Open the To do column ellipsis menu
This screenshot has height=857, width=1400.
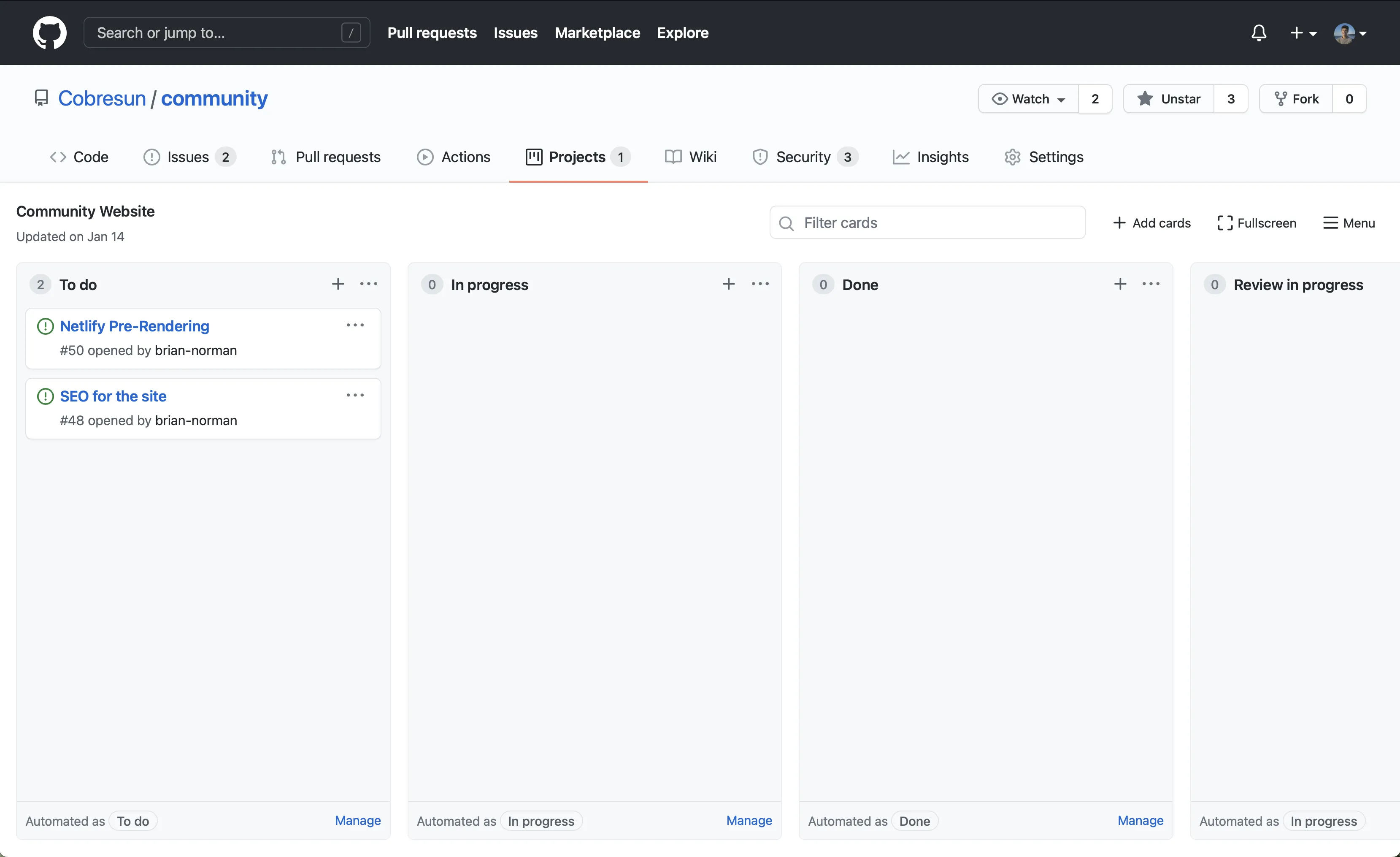pos(369,284)
